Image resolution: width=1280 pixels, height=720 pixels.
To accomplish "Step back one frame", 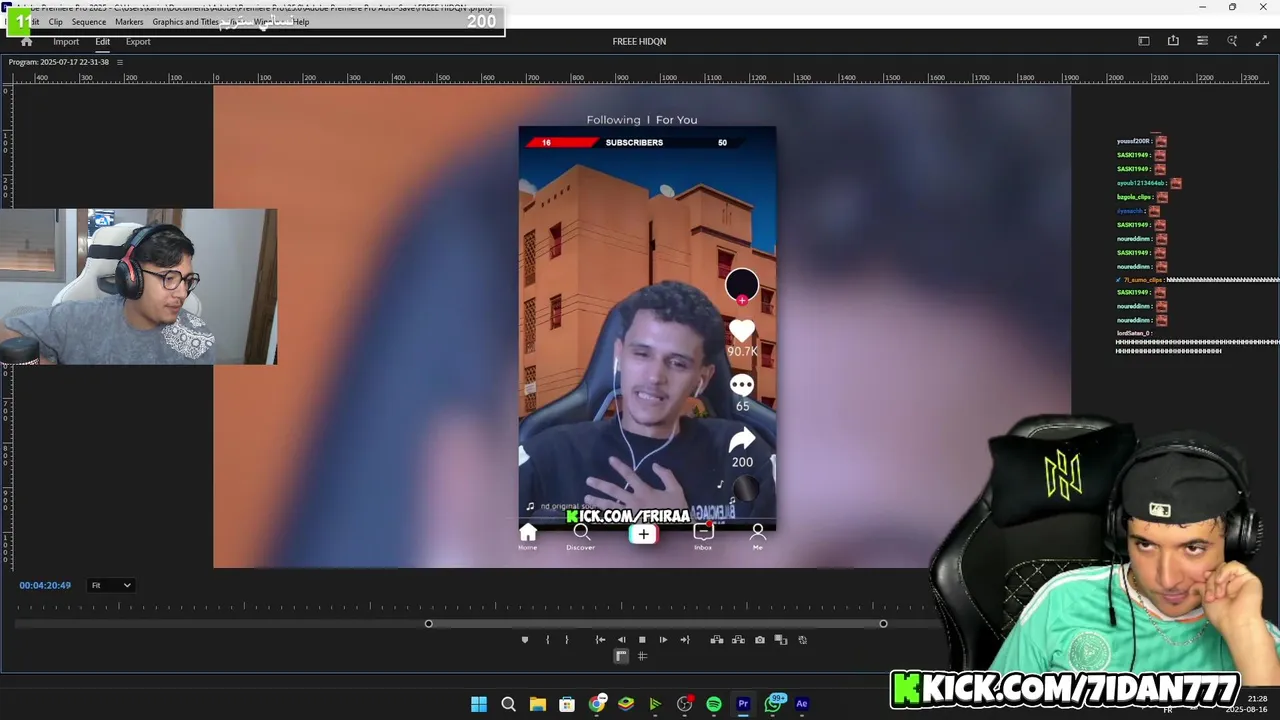I will click(x=621, y=640).
